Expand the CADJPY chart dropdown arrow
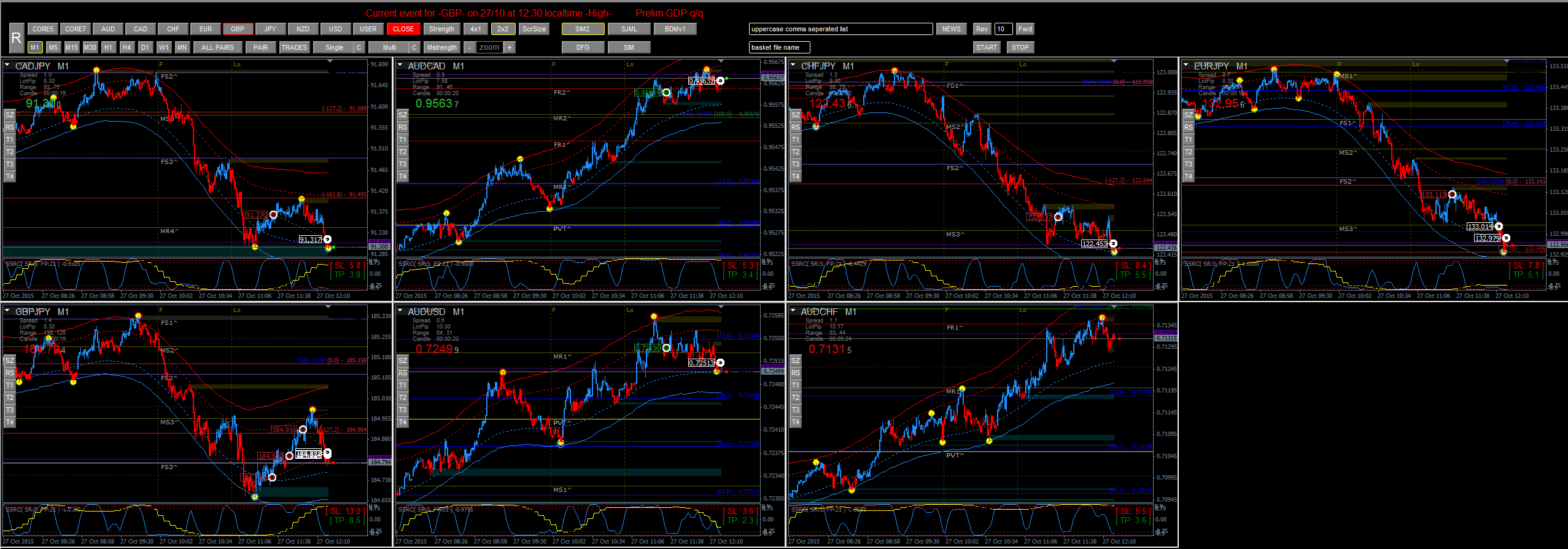 [7, 64]
